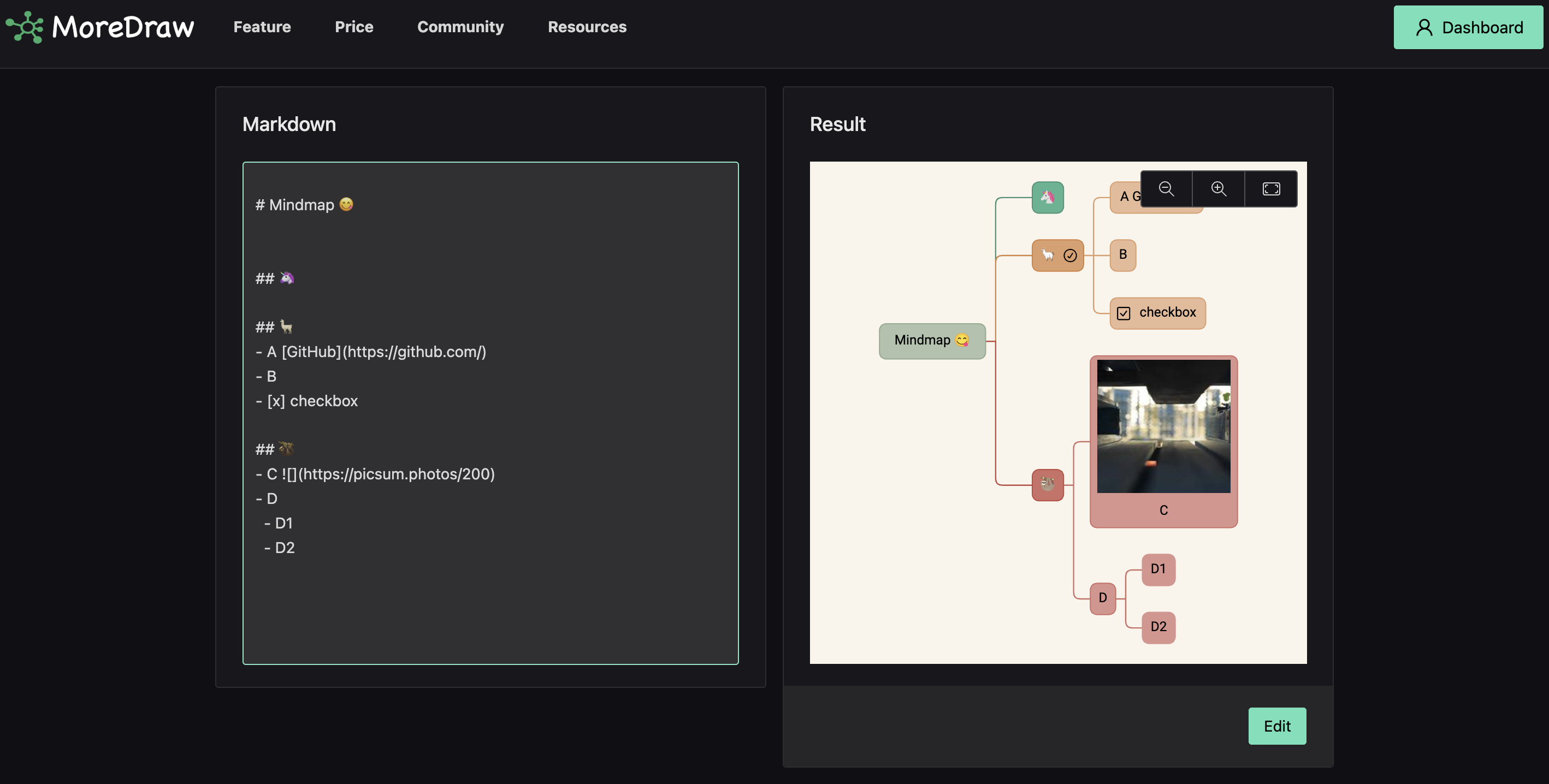1549x784 pixels.
Task: Open the Price menu item
Action: [353, 27]
